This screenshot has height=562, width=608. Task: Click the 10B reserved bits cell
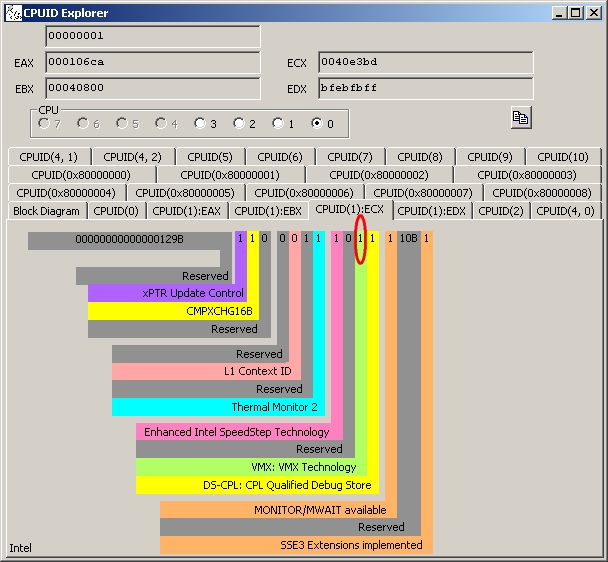coord(409,239)
